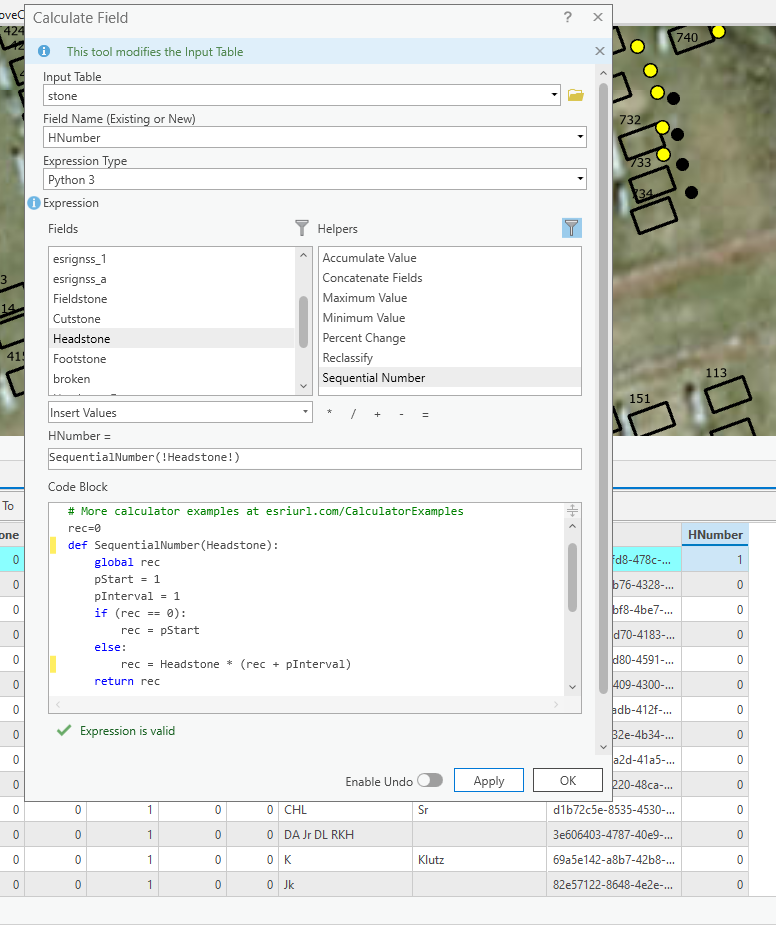Open the Insert Values dropdown
This screenshot has width=776, height=925.
(x=305, y=412)
